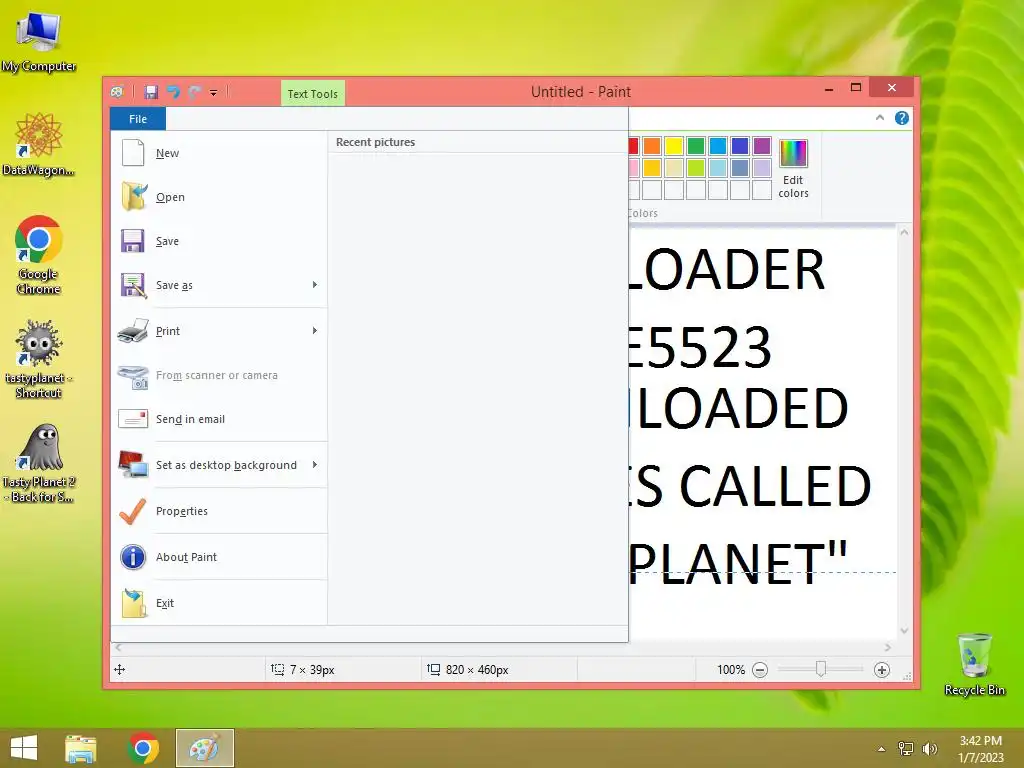
Task: Click the zoom out minus button
Action: click(760, 670)
